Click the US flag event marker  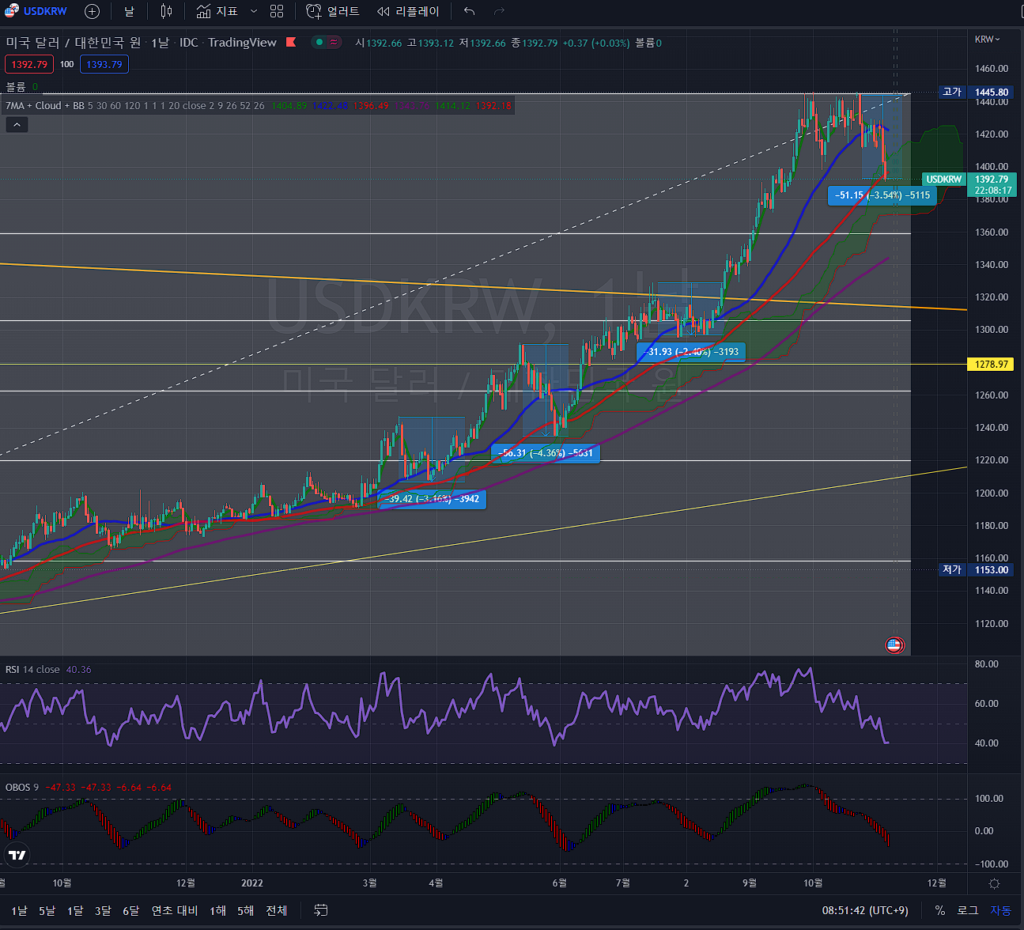point(896,645)
